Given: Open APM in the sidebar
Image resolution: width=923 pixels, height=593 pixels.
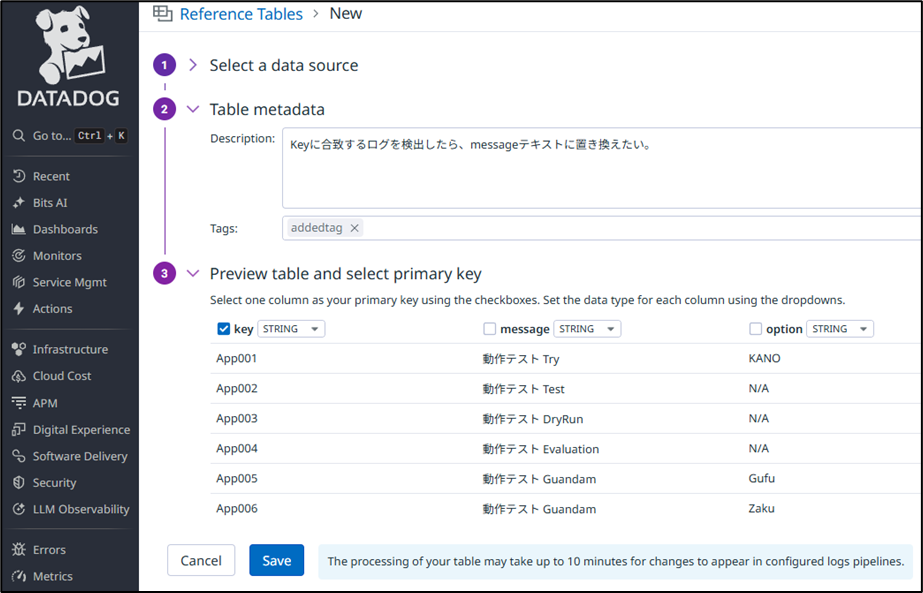Looking at the screenshot, I should point(45,403).
